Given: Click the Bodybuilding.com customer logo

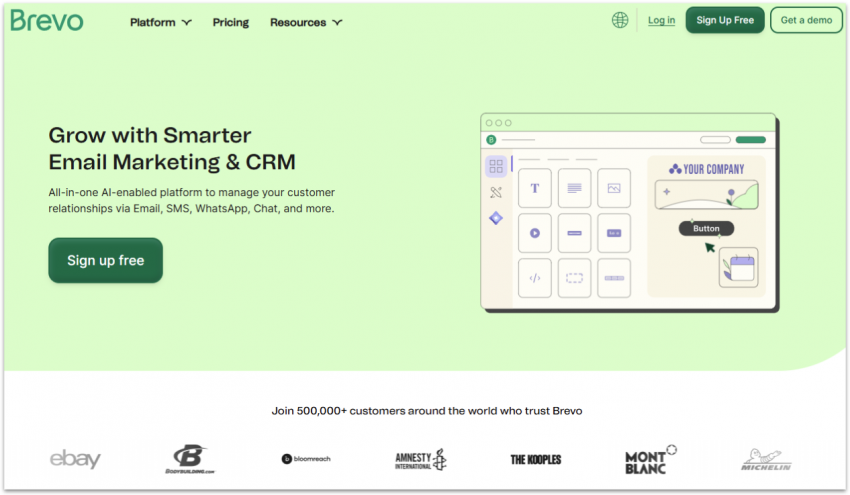Looking at the screenshot, I should [x=190, y=459].
